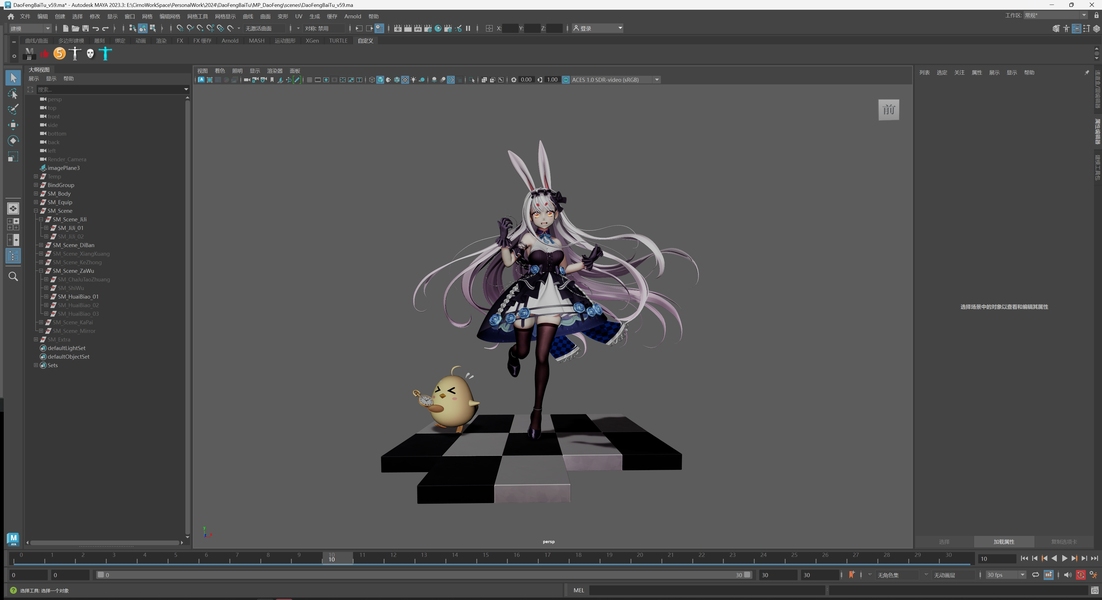The width and height of the screenshot is (1102, 600).
Task: Click the Maya home icon in the menu bar
Action: pos(10,16)
